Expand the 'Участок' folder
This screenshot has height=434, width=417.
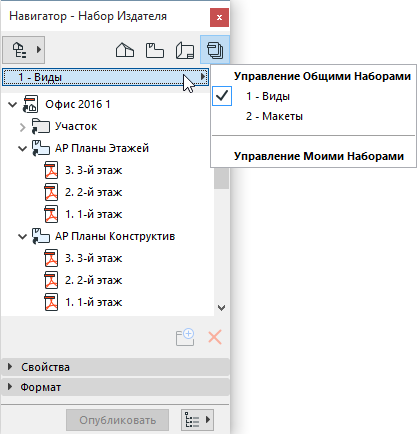[23, 127]
